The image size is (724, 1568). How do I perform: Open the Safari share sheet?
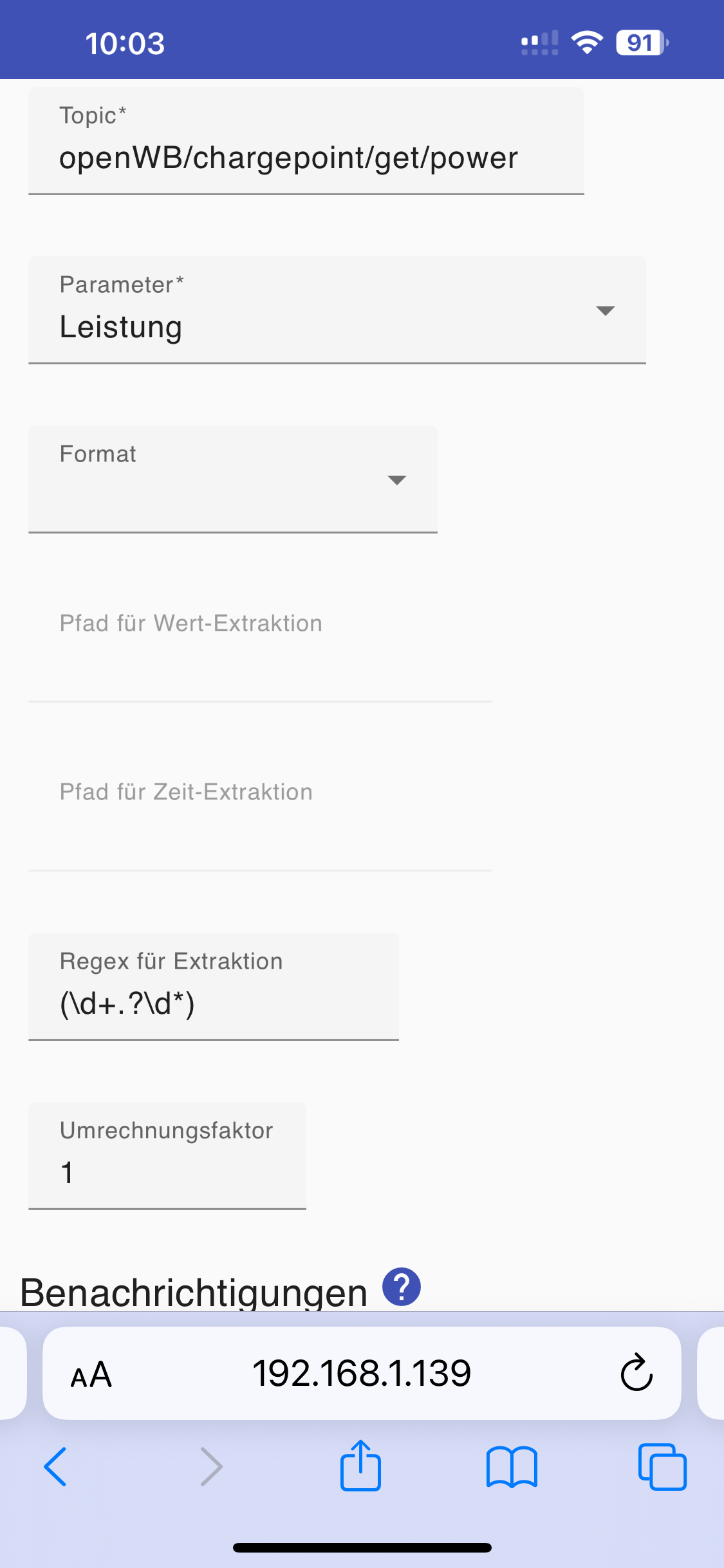(x=360, y=1466)
